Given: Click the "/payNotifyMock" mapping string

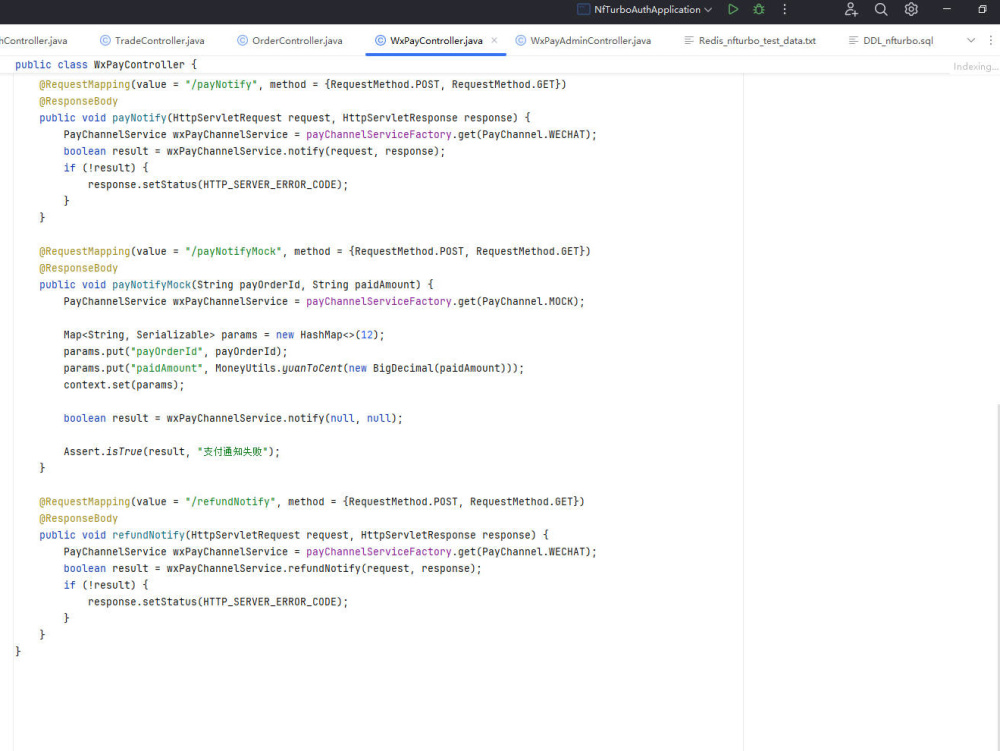Looking at the screenshot, I should click(233, 251).
